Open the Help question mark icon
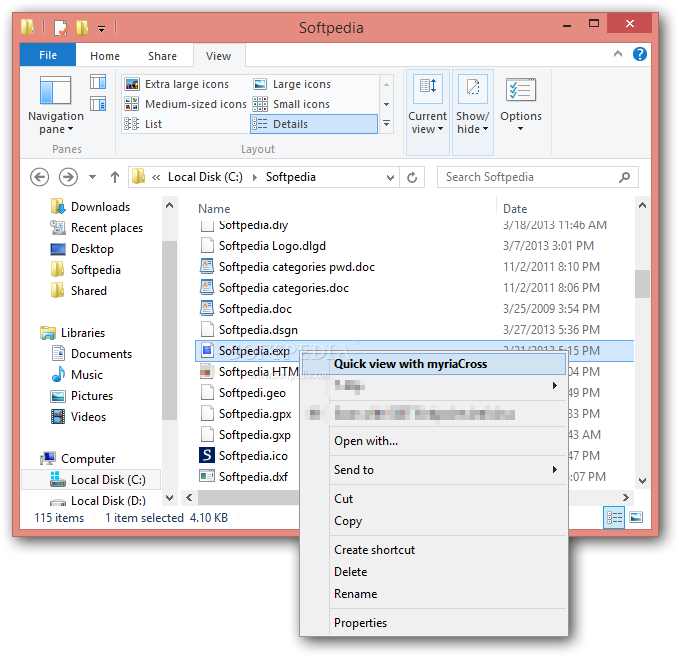This screenshot has height=657, width=679. coord(640,54)
